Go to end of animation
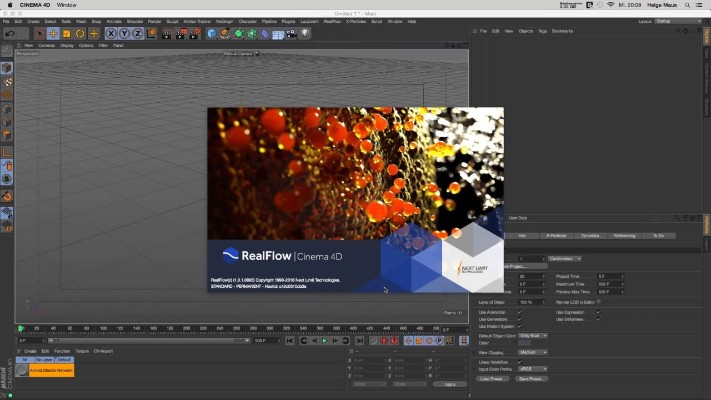This screenshot has height=400, width=711. (x=359, y=341)
